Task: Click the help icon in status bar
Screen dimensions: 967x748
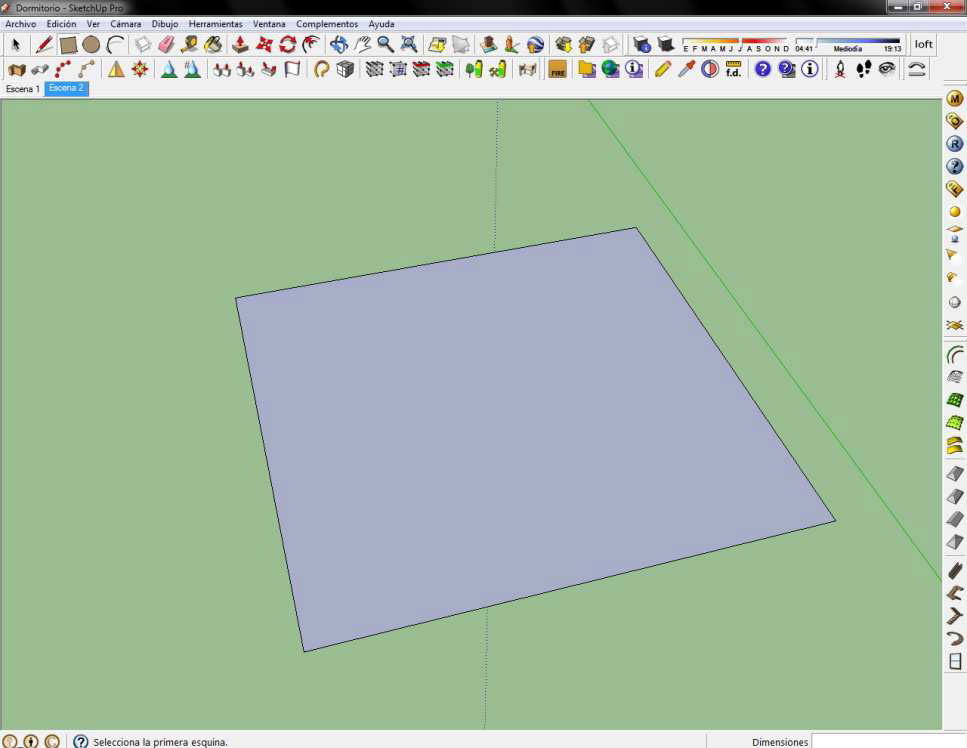Action: pos(81,742)
